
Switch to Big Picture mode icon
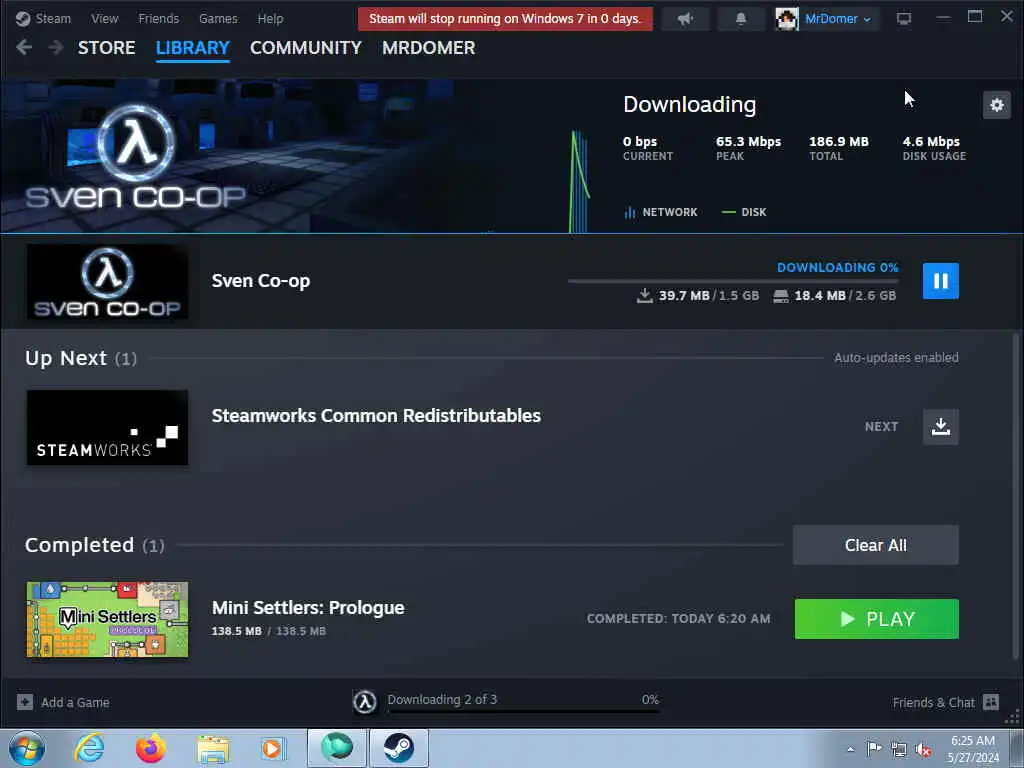point(904,19)
